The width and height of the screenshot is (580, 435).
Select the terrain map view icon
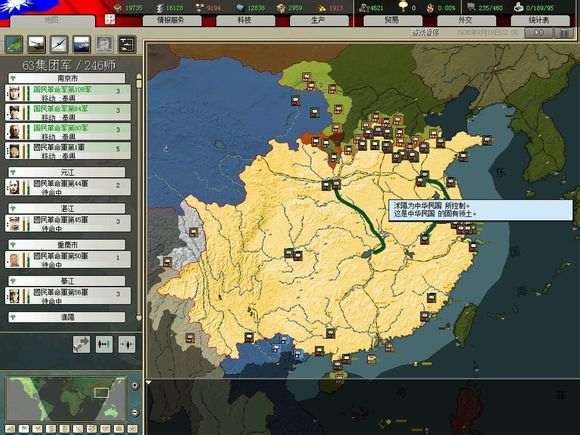pyautogui.click(x=14, y=44)
